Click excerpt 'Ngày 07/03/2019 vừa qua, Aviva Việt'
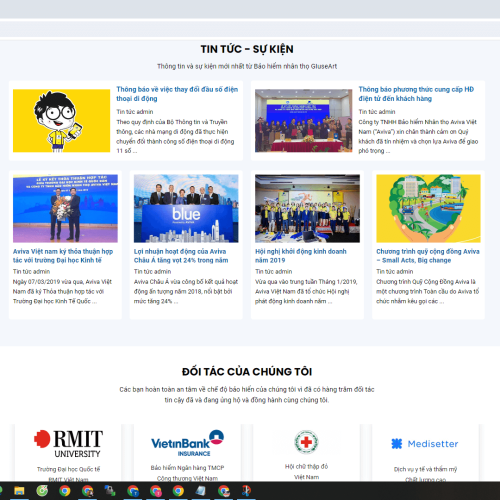The image size is (500, 500). pyautogui.click(x=62, y=291)
